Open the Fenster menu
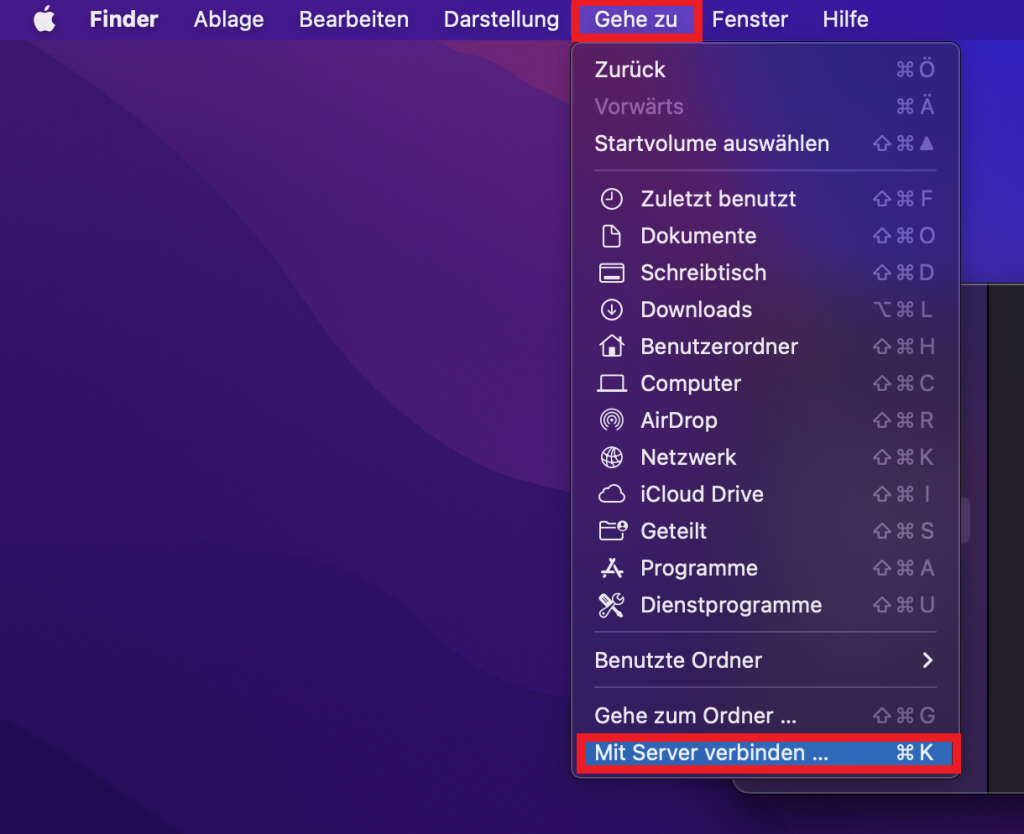Viewport: 1024px width, 834px height. click(750, 19)
